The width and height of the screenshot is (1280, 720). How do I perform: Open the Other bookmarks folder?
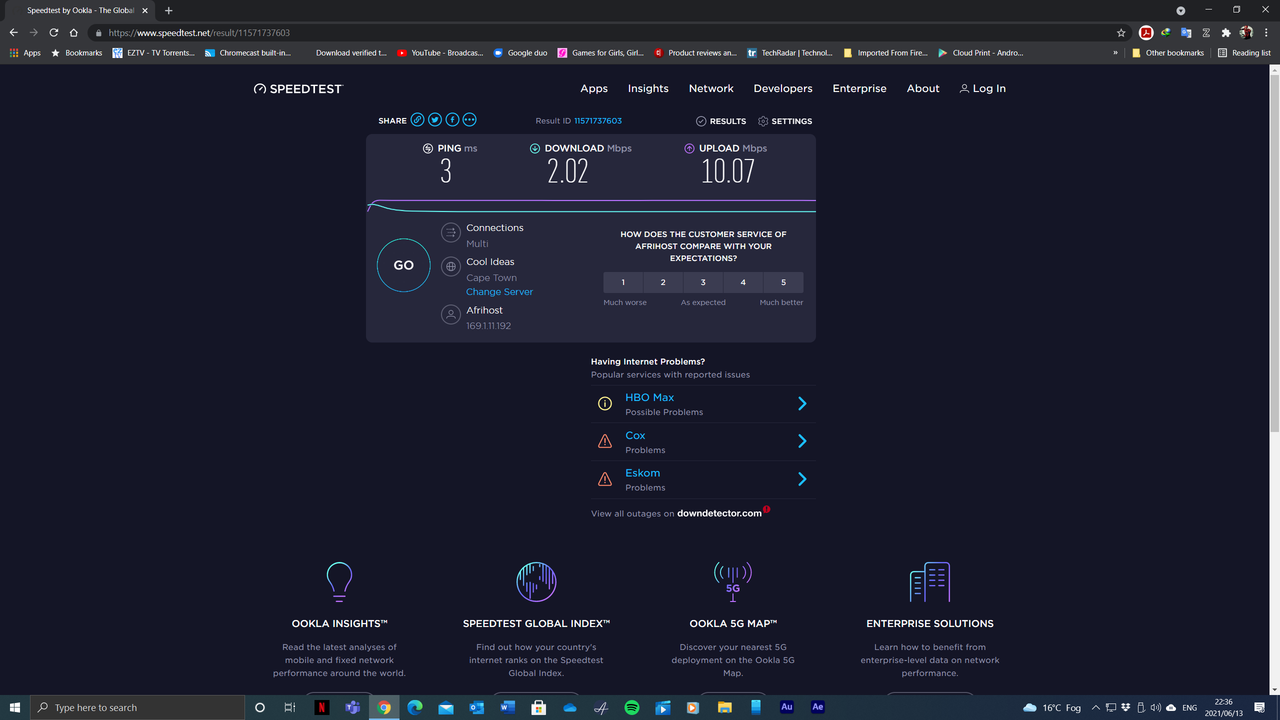pyautogui.click(x=1168, y=53)
